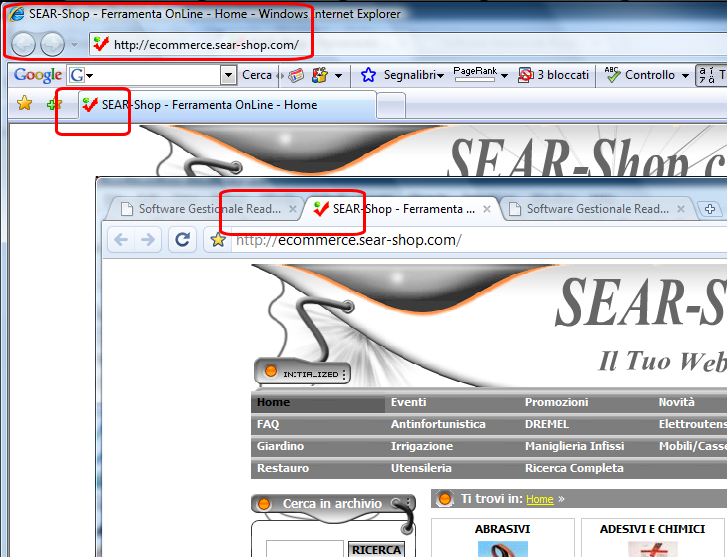Click the news card icon in the Google toolbar
The width and height of the screenshot is (727, 557).
(296, 75)
